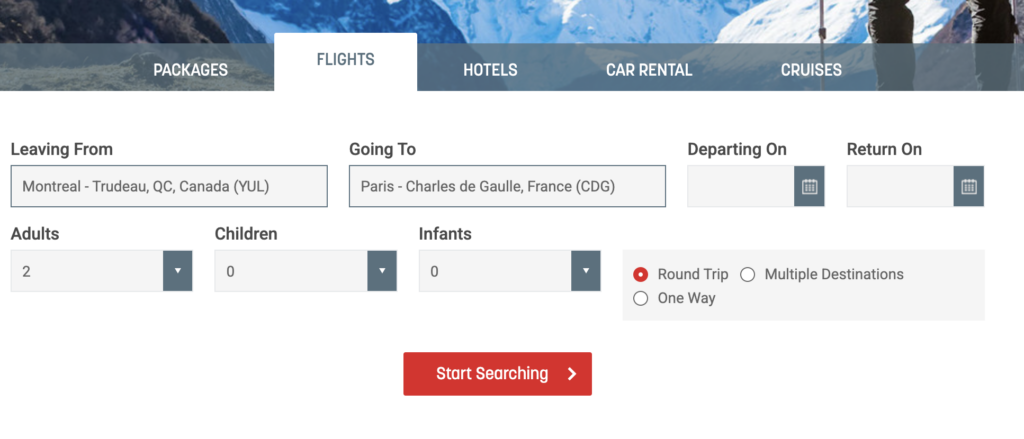This screenshot has width=1024, height=439.
Task: Select the One Way radio option
Action: 641,298
